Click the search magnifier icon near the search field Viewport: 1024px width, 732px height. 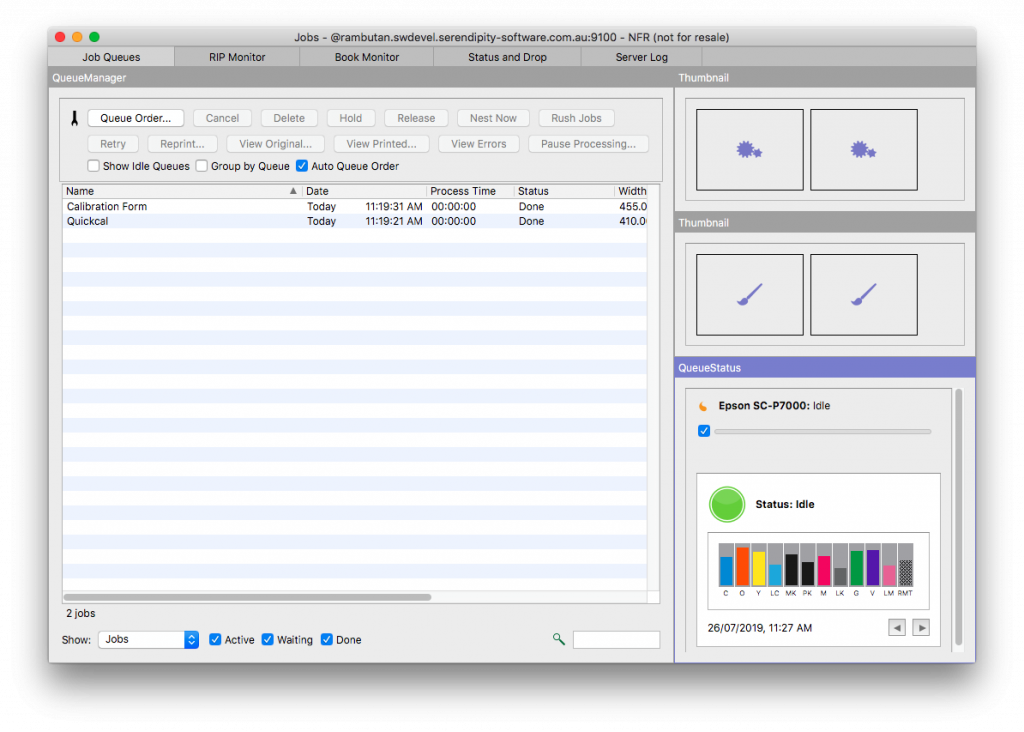(558, 639)
